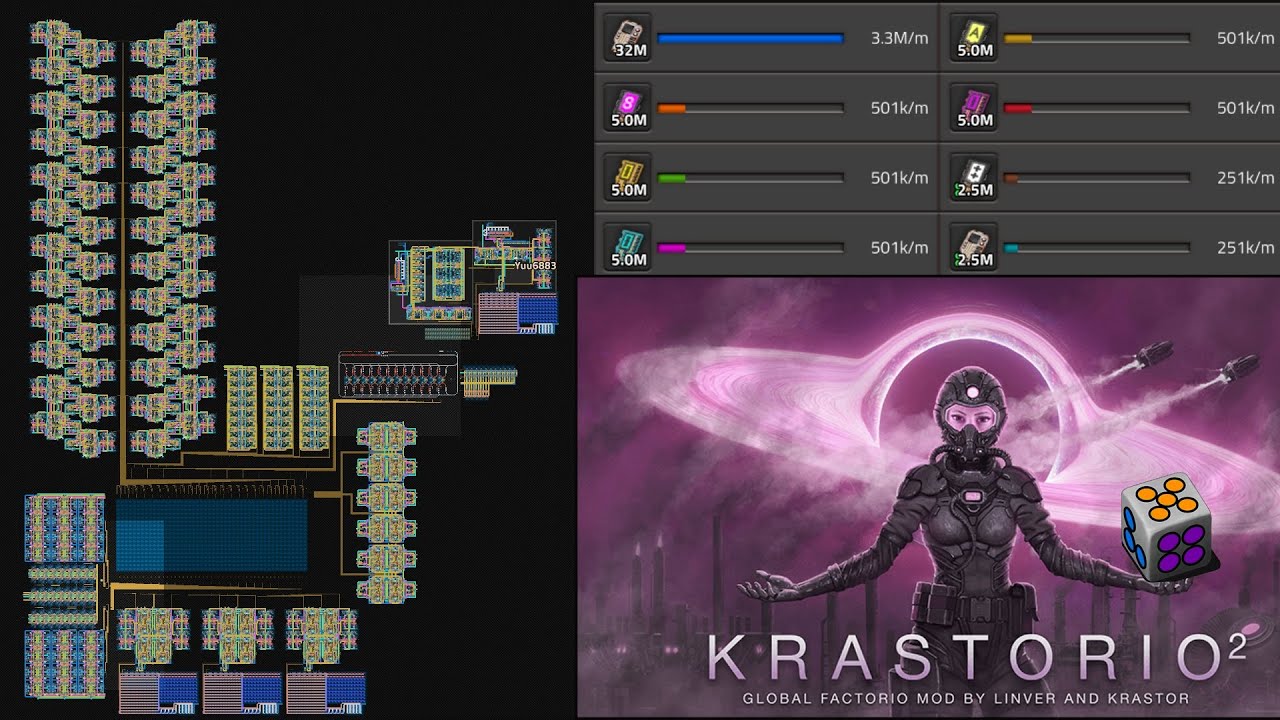This screenshot has height=720, width=1280.
Task: Click '501k/m' beside the green bar
Action: point(899,178)
